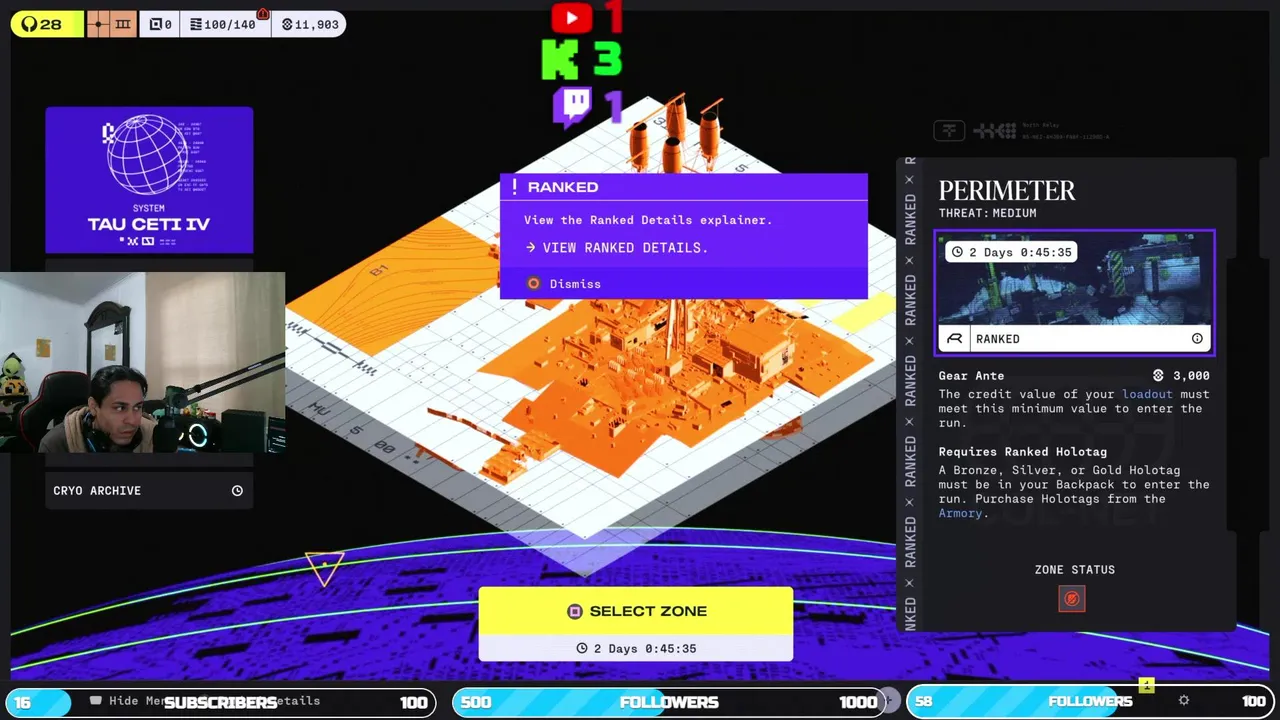This screenshot has width=1280, height=720.
Task: Click the square icon in Select Zone
Action: pyautogui.click(x=575, y=611)
